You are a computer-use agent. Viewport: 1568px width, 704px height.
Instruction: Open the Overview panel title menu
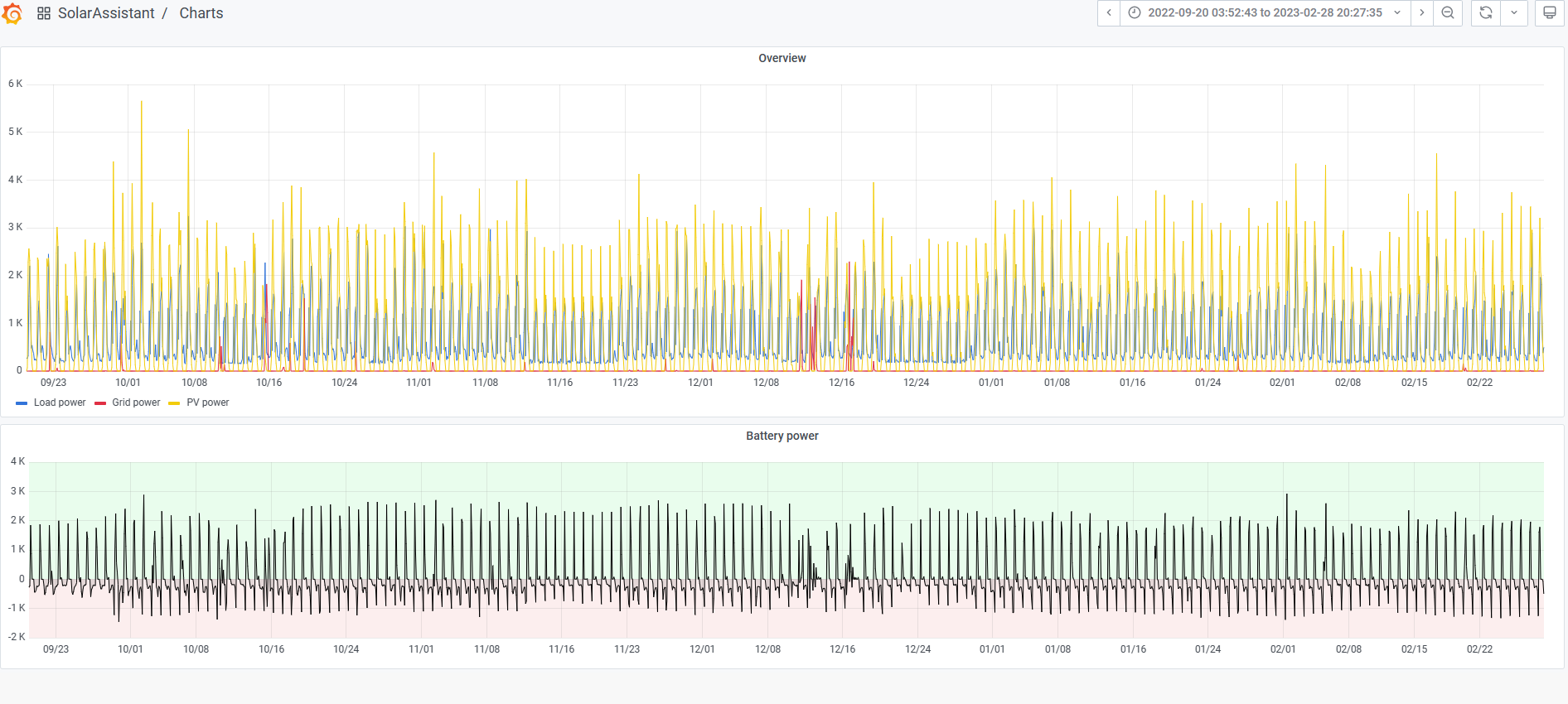click(x=782, y=58)
